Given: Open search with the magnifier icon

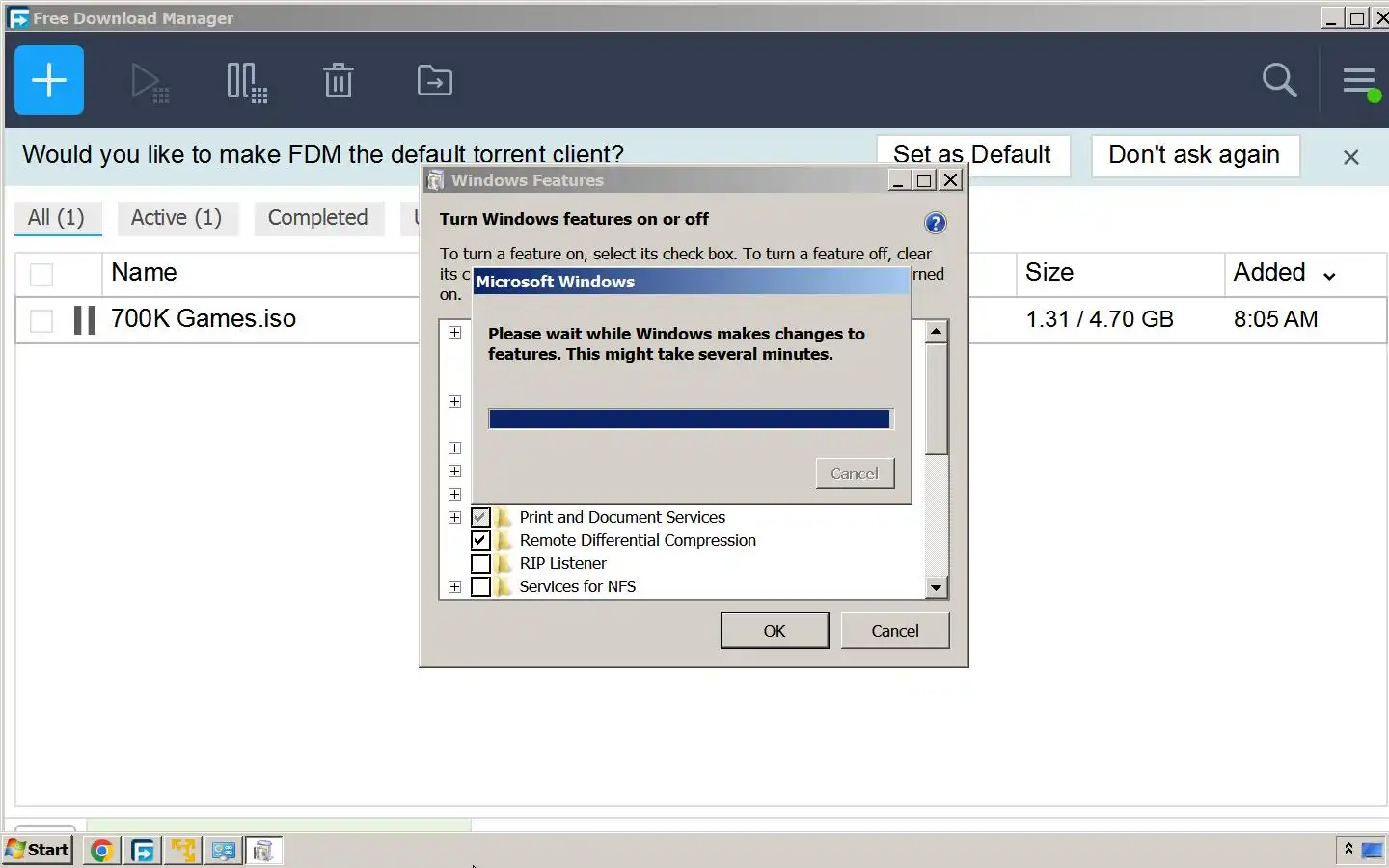Looking at the screenshot, I should pos(1279,80).
